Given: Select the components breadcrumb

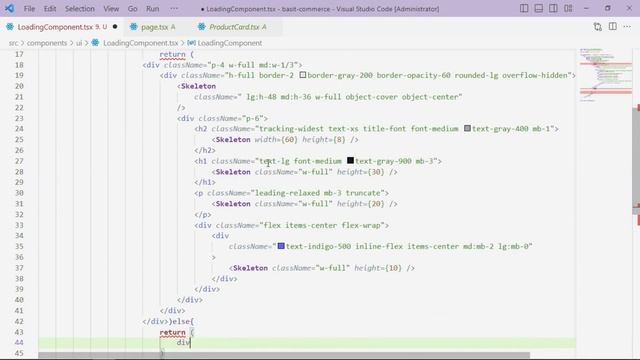Looking at the screenshot, I should tap(47, 43).
